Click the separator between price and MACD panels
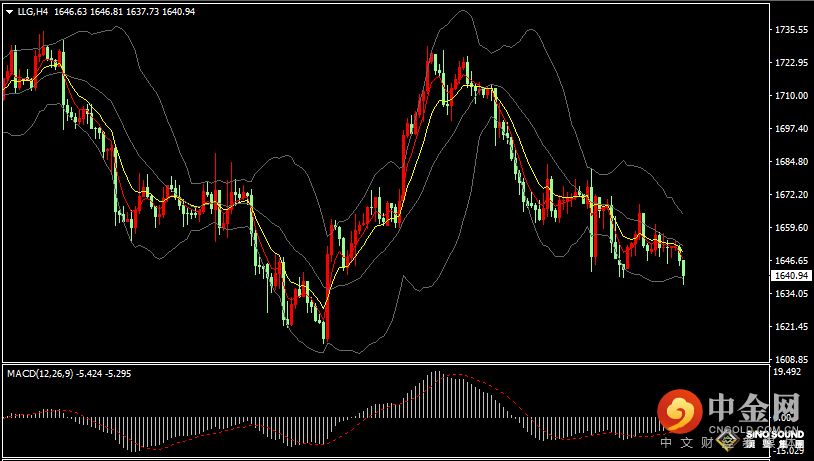The image size is (814, 461). (x=385, y=363)
